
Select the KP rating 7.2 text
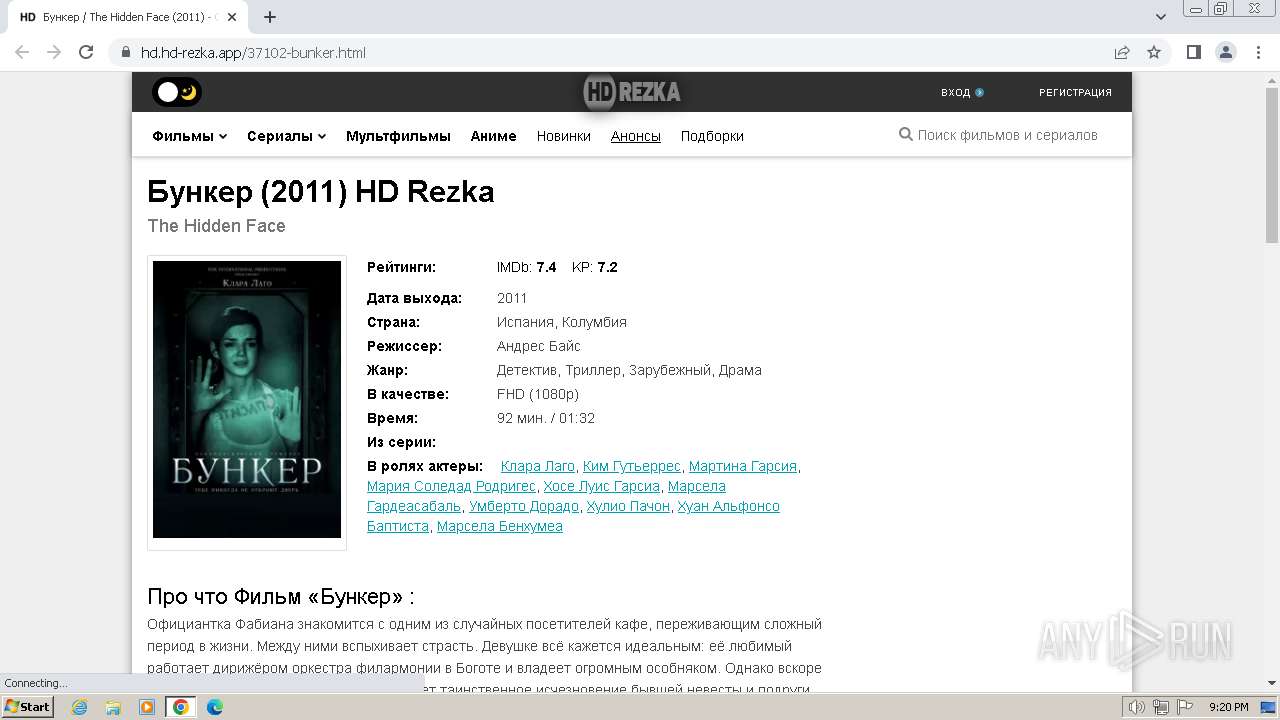click(594, 267)
